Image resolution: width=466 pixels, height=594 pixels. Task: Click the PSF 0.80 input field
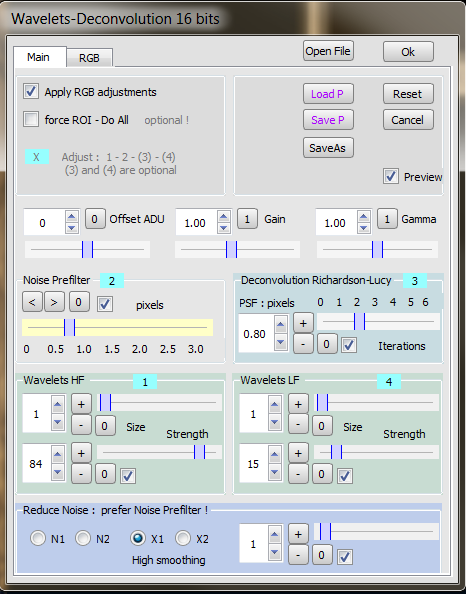pyautogui.click(x=256, y=334)
